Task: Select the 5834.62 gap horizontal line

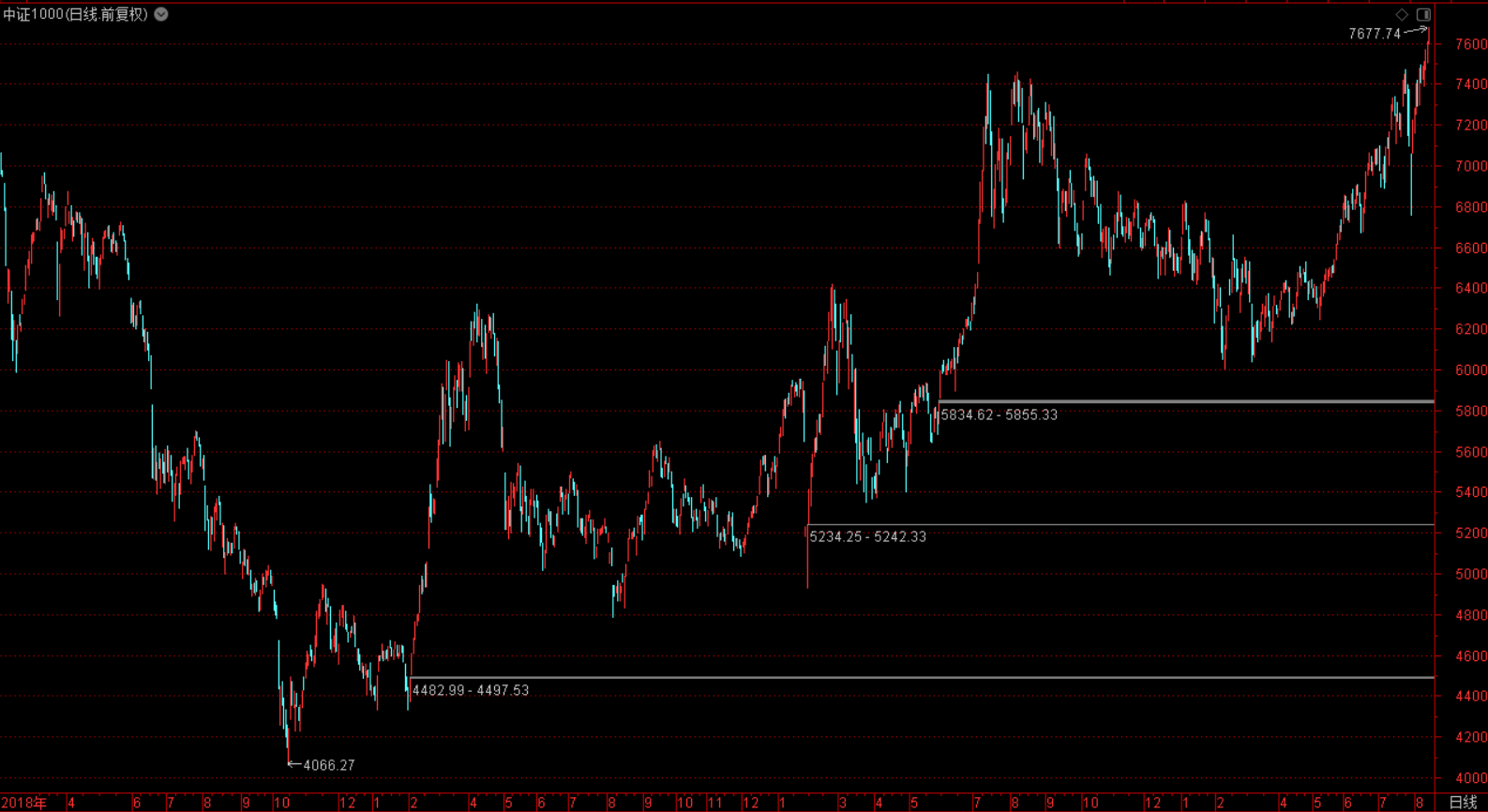Action: 1186,402
